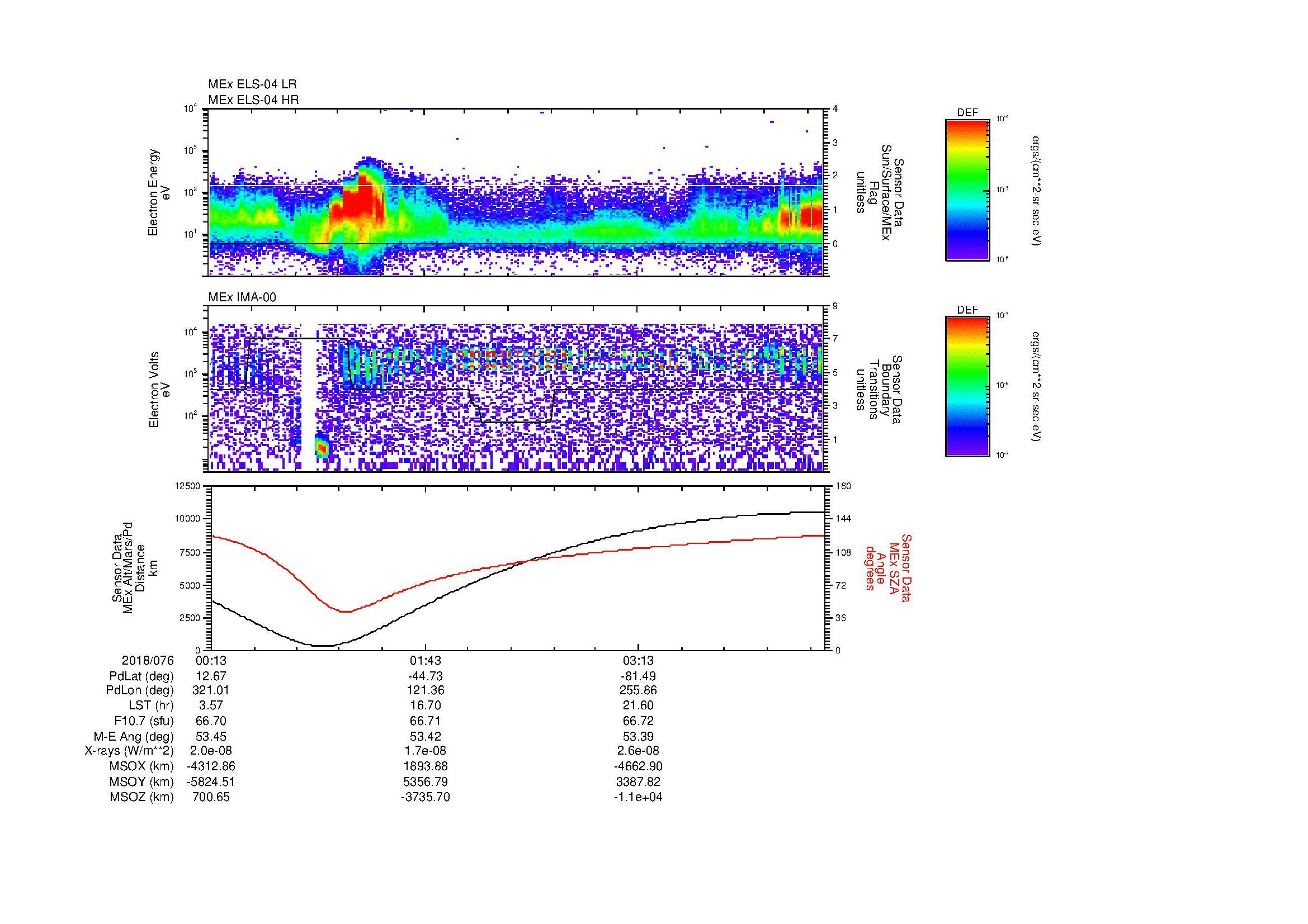Click the date label '2018/076'

pyautogui.click(x=148, y=661)
